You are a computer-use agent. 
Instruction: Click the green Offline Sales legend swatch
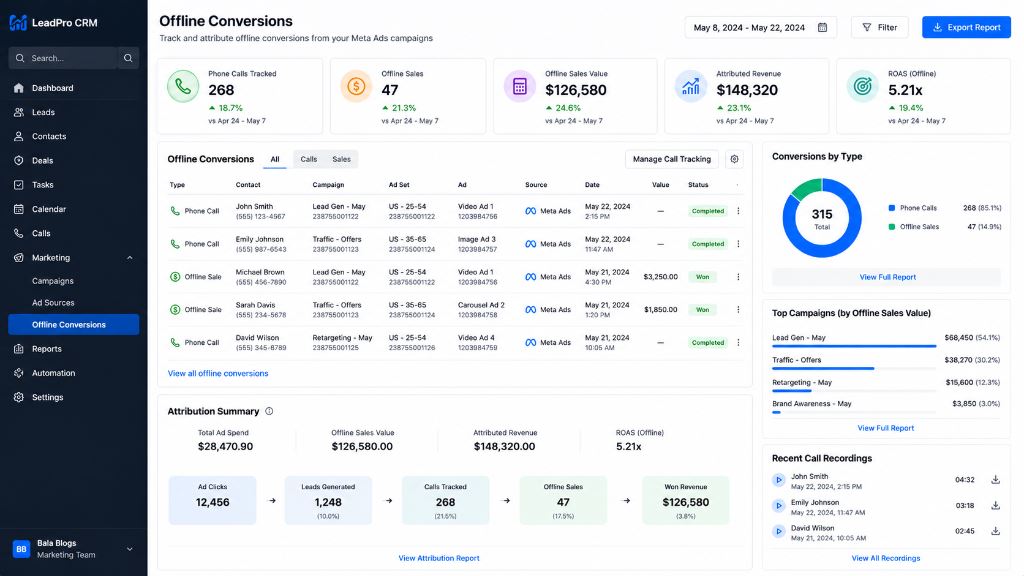(x=891, y=227)
